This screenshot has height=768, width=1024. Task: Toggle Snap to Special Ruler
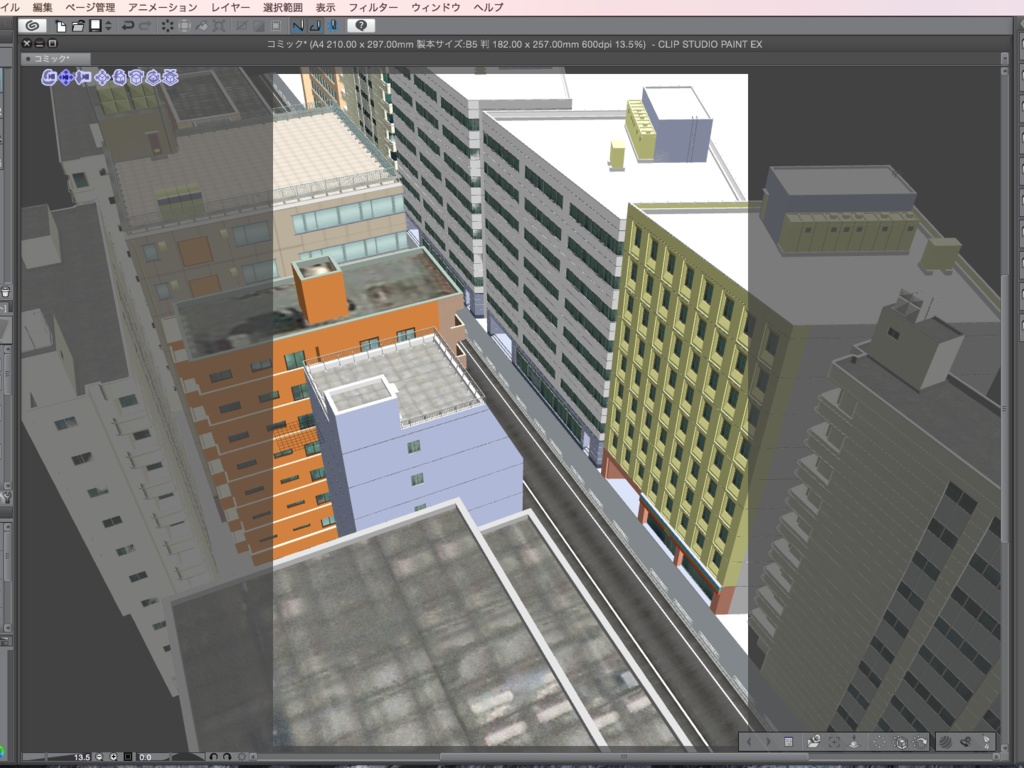pos(315,26)
